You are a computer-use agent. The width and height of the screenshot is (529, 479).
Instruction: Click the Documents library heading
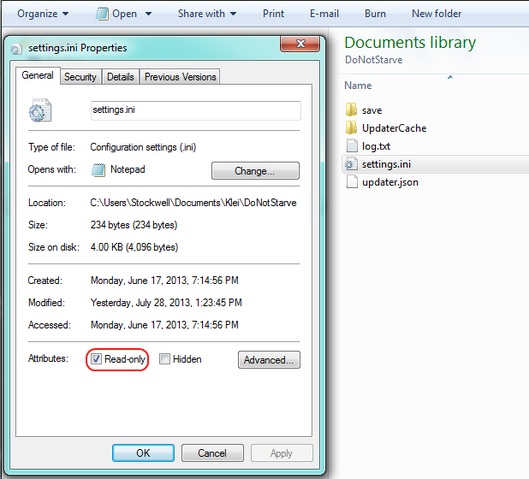point(410,43)
